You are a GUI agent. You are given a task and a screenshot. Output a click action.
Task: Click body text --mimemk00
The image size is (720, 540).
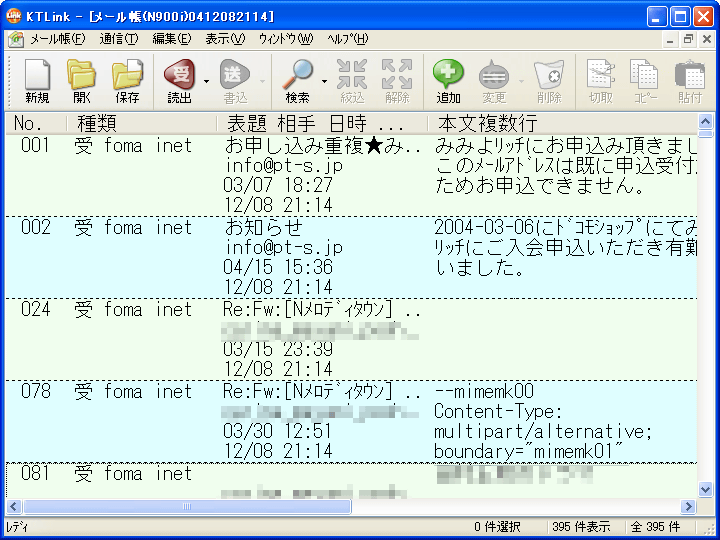(x=484, y=392)
